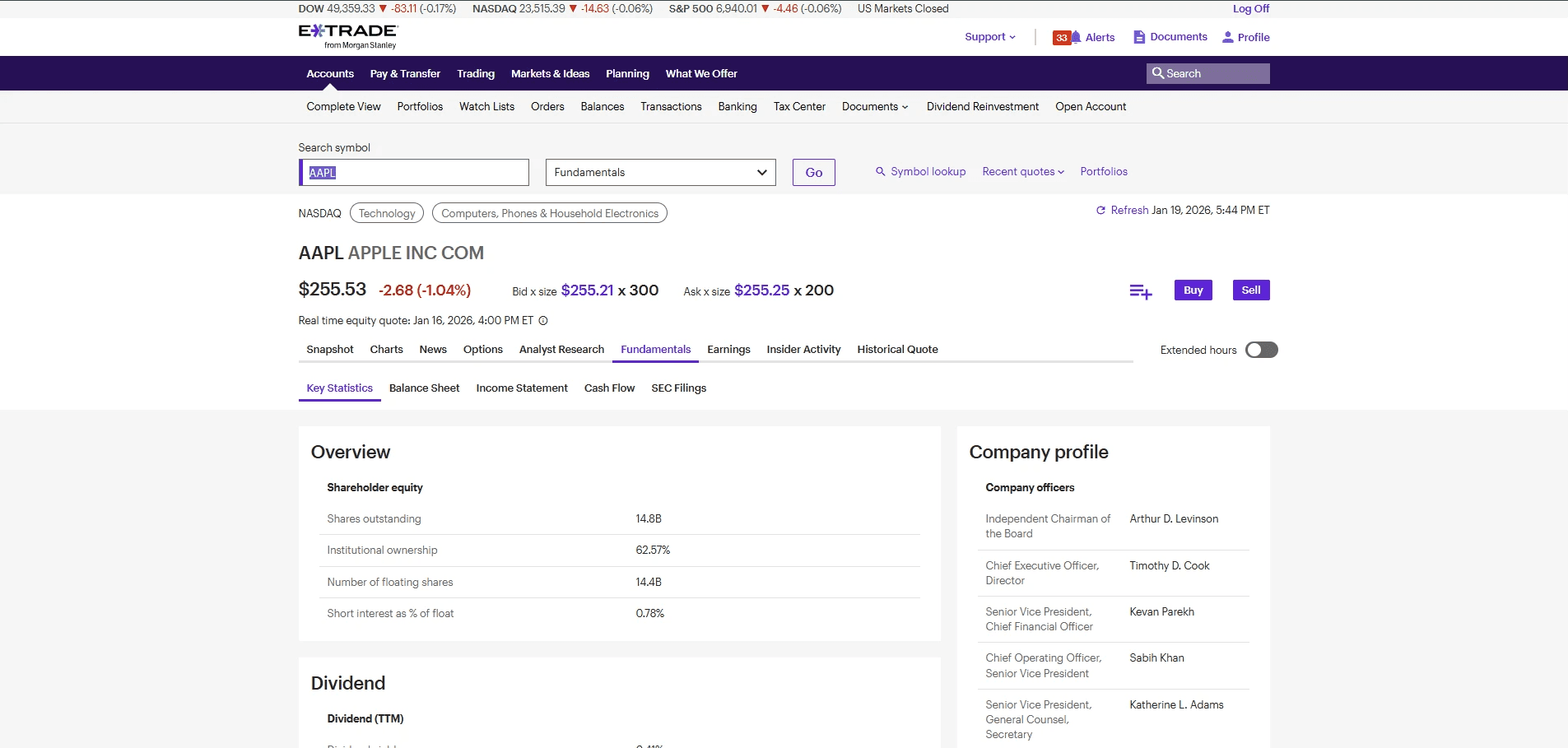Click the officer name Timothy D. Cook

click(1170, 566)
